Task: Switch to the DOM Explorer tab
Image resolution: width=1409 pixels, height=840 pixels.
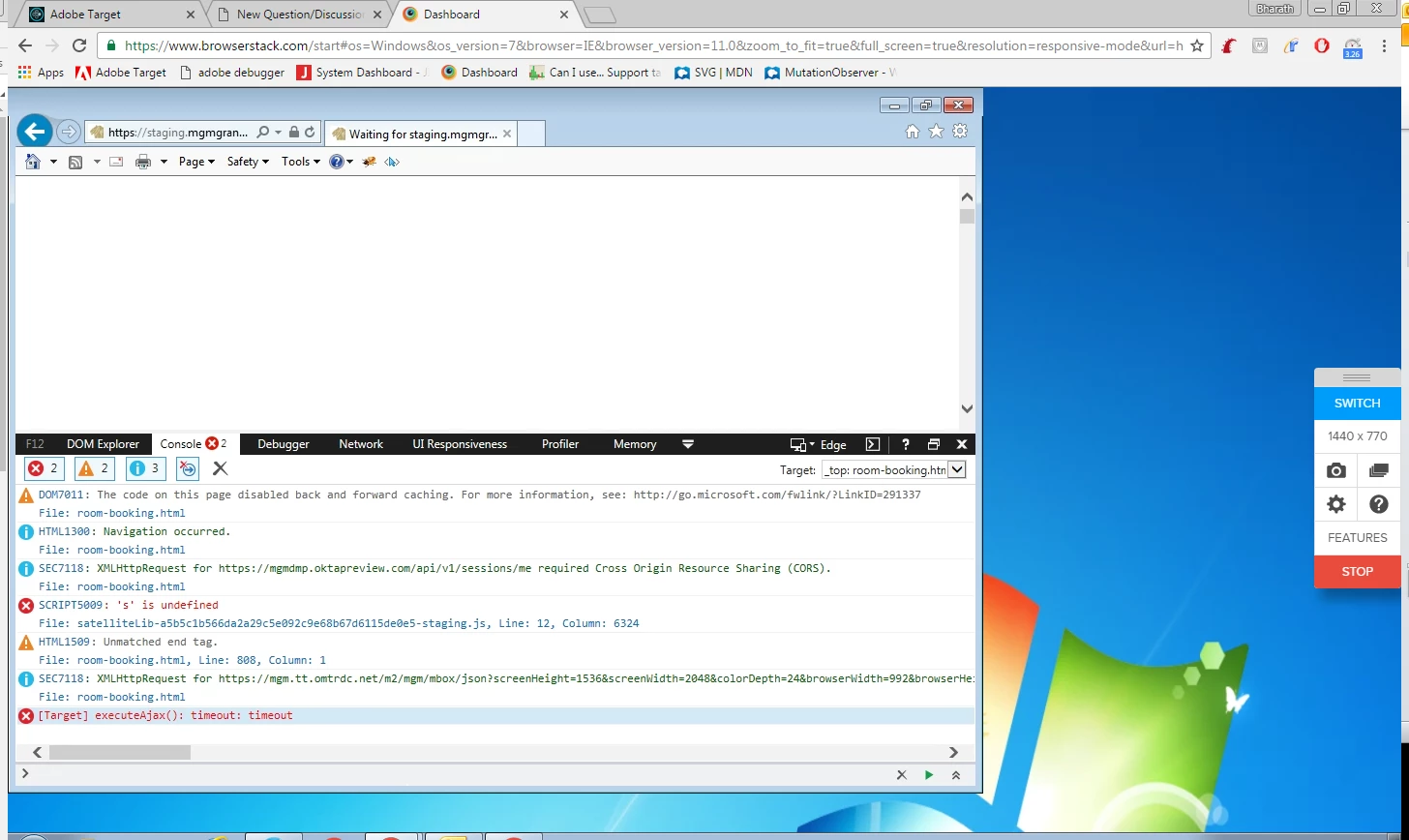Action: [103, 444]
